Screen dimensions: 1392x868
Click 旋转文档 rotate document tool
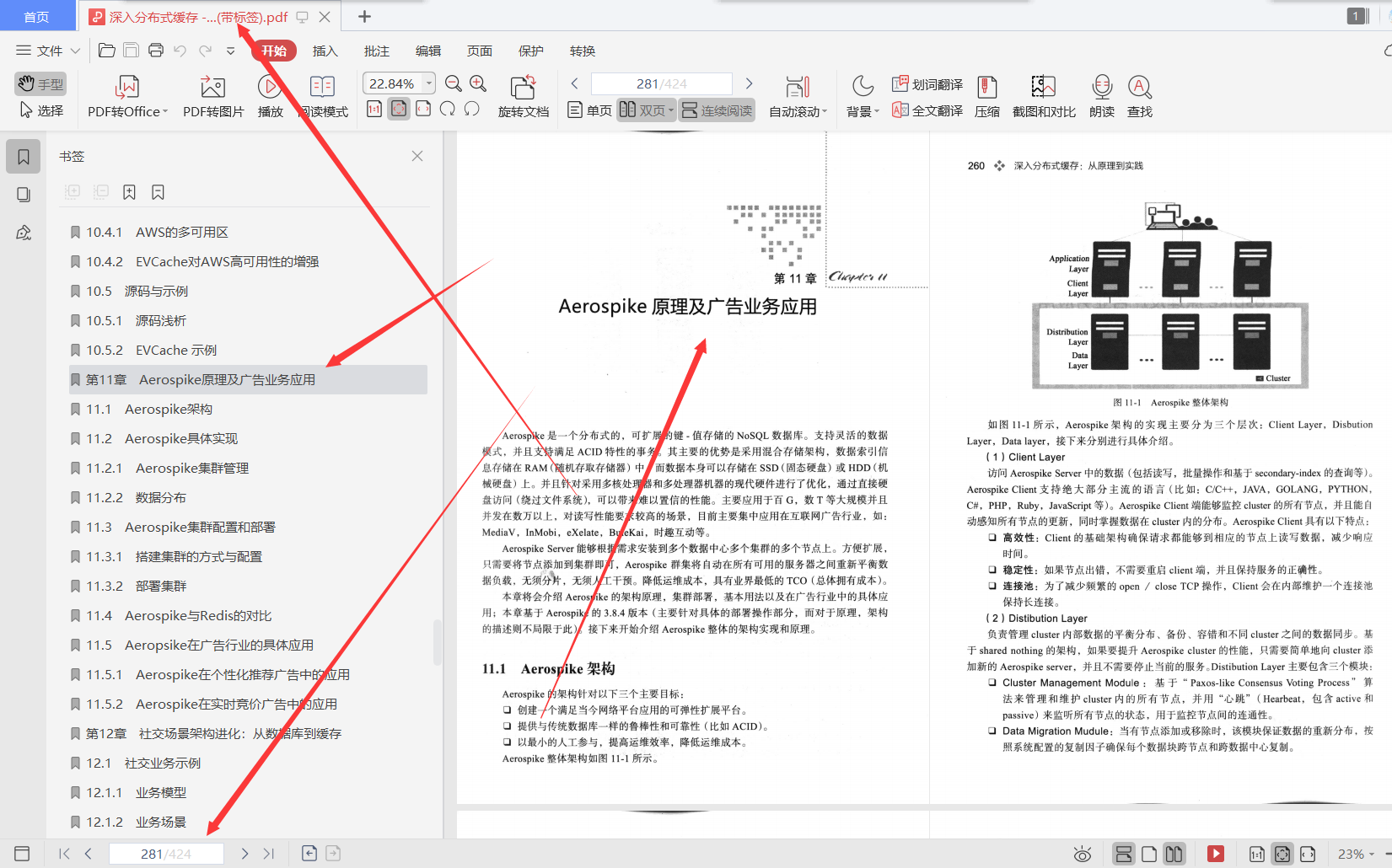(523, 97)
